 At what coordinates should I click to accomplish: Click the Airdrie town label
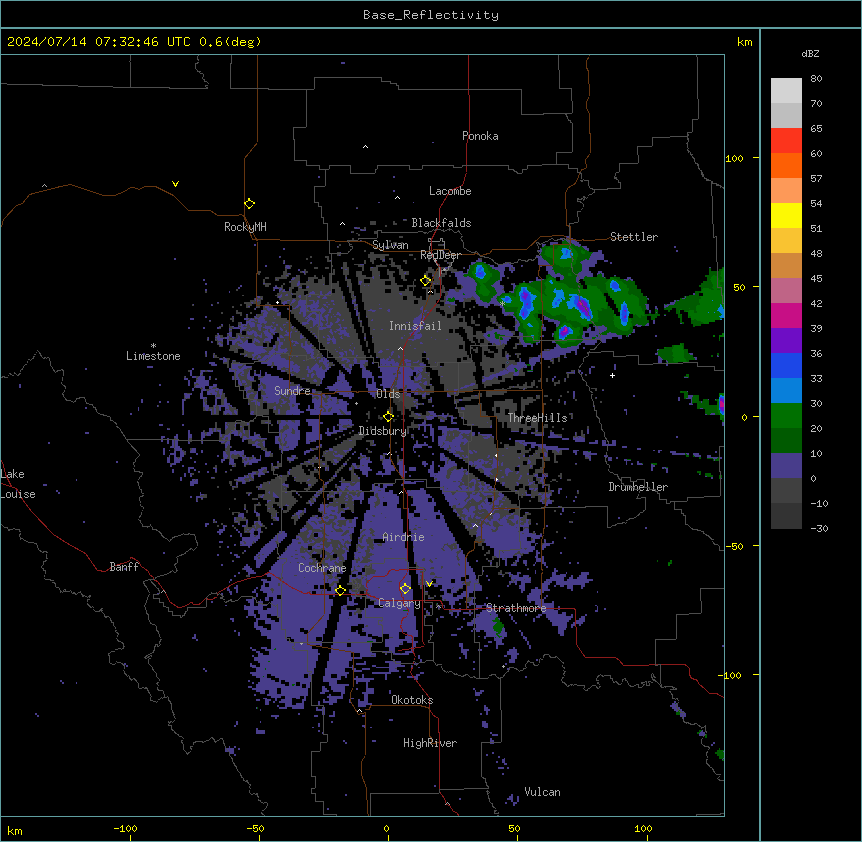pos(403,537)
